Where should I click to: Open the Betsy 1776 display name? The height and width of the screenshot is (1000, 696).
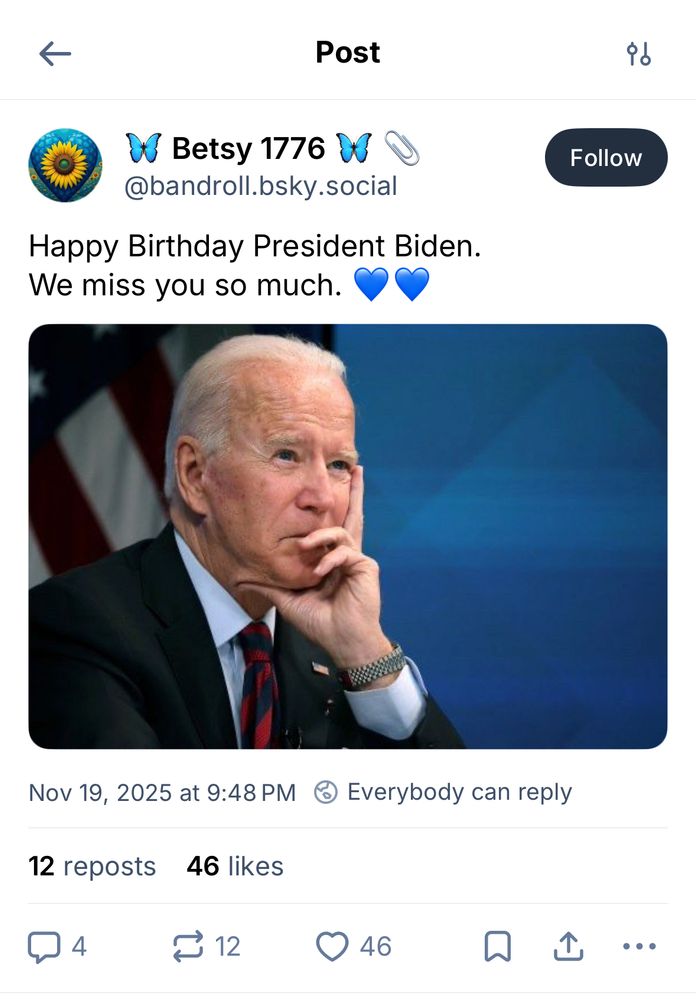click(248, 149)
